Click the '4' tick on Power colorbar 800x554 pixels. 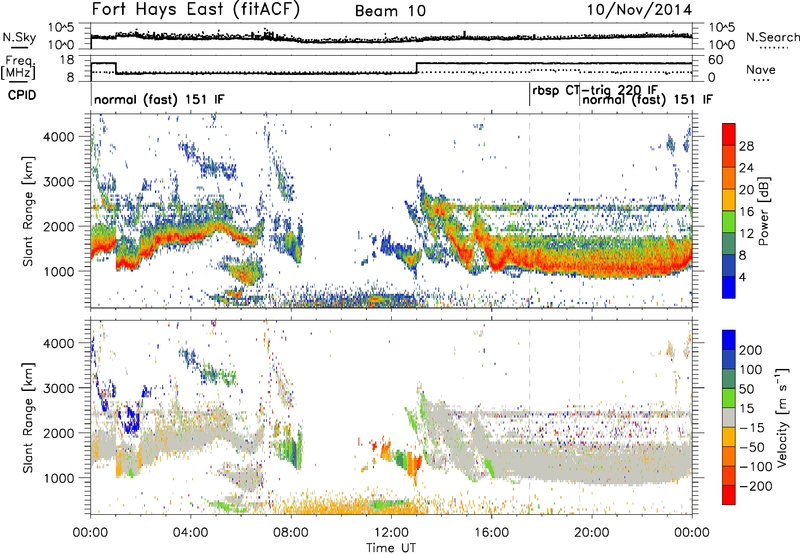point(743,278)
